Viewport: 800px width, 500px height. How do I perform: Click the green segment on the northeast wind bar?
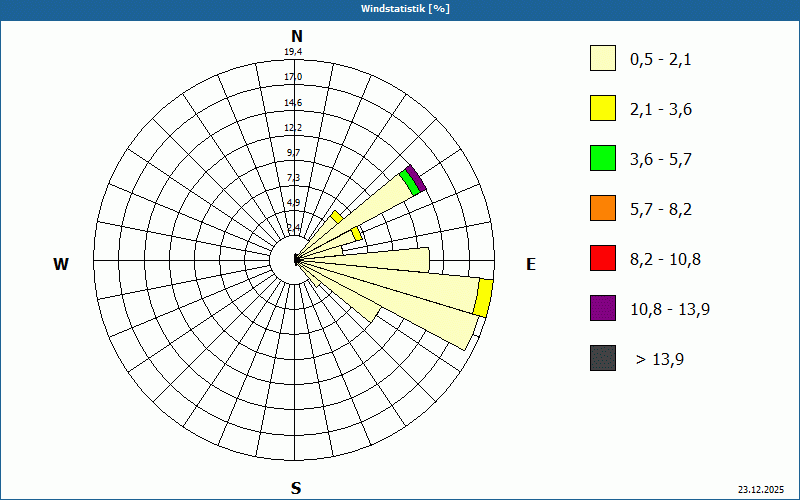(410, 183)
